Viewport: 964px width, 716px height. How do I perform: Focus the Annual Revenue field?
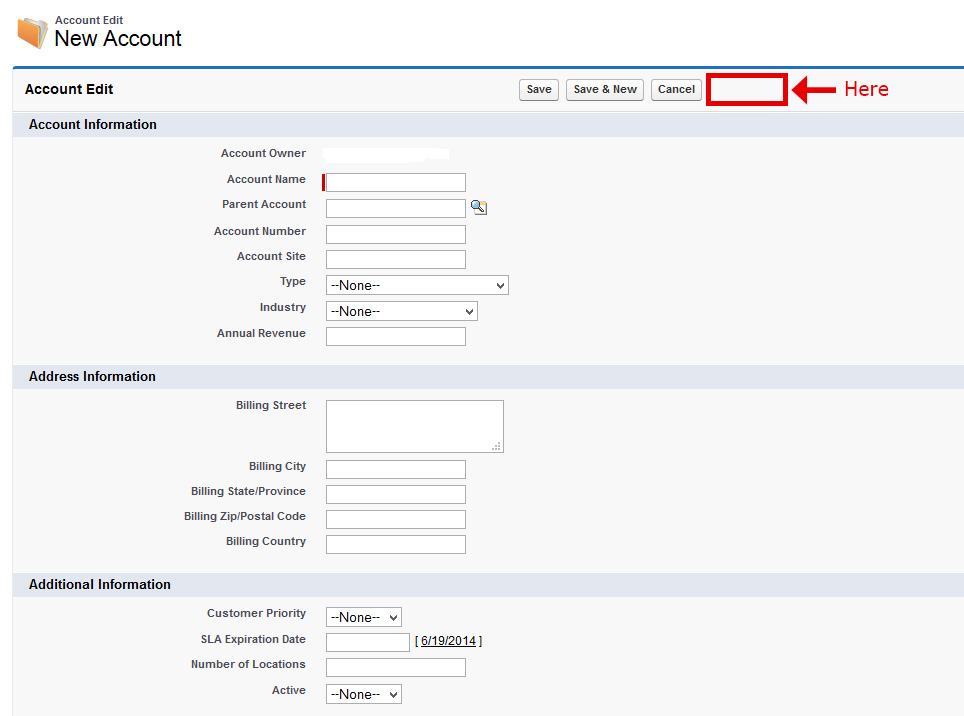coord(396,336)
